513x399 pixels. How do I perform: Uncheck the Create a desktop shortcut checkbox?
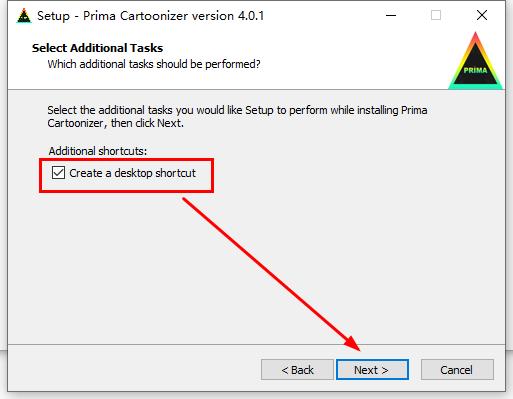(58, 173)
